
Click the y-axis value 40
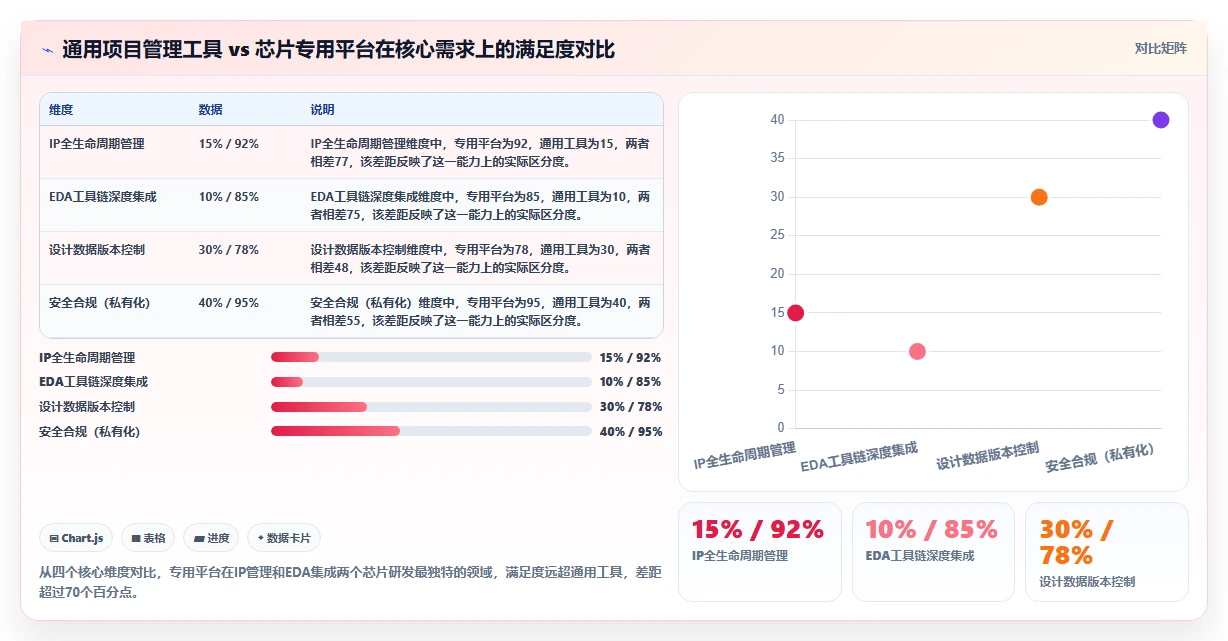777,120
